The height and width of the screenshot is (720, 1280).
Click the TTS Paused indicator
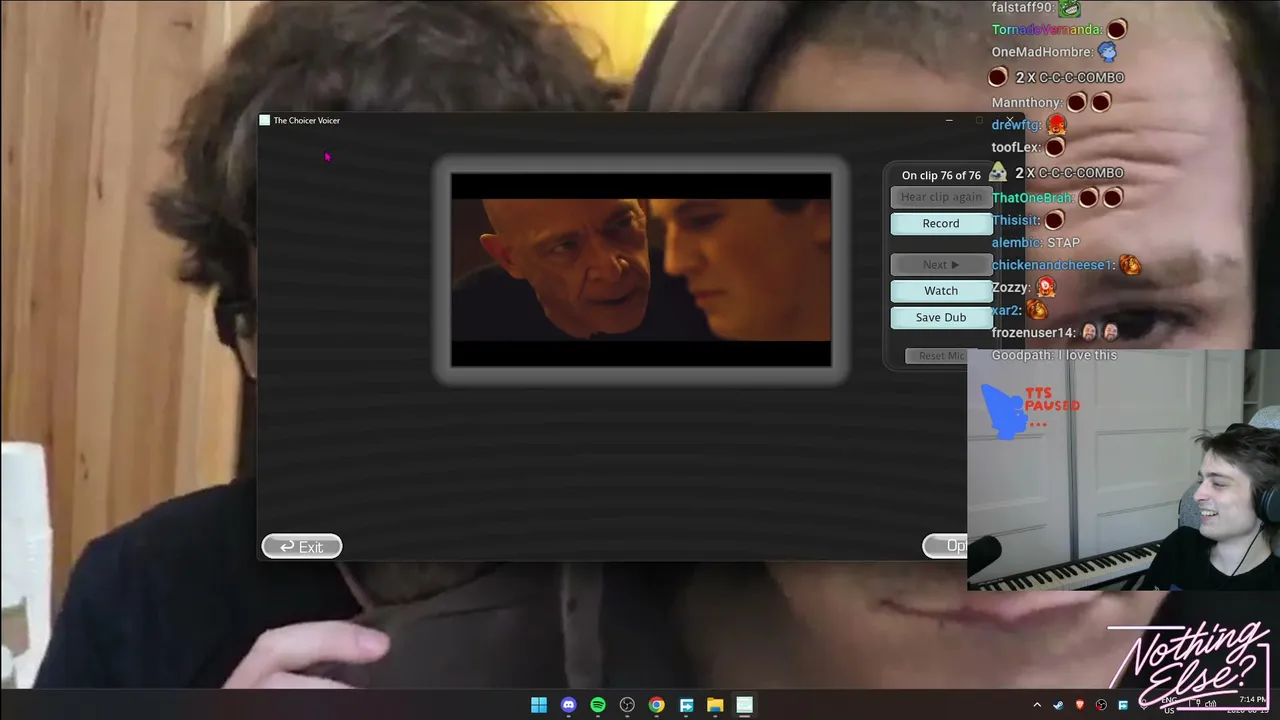click(x=1030, y=410)
